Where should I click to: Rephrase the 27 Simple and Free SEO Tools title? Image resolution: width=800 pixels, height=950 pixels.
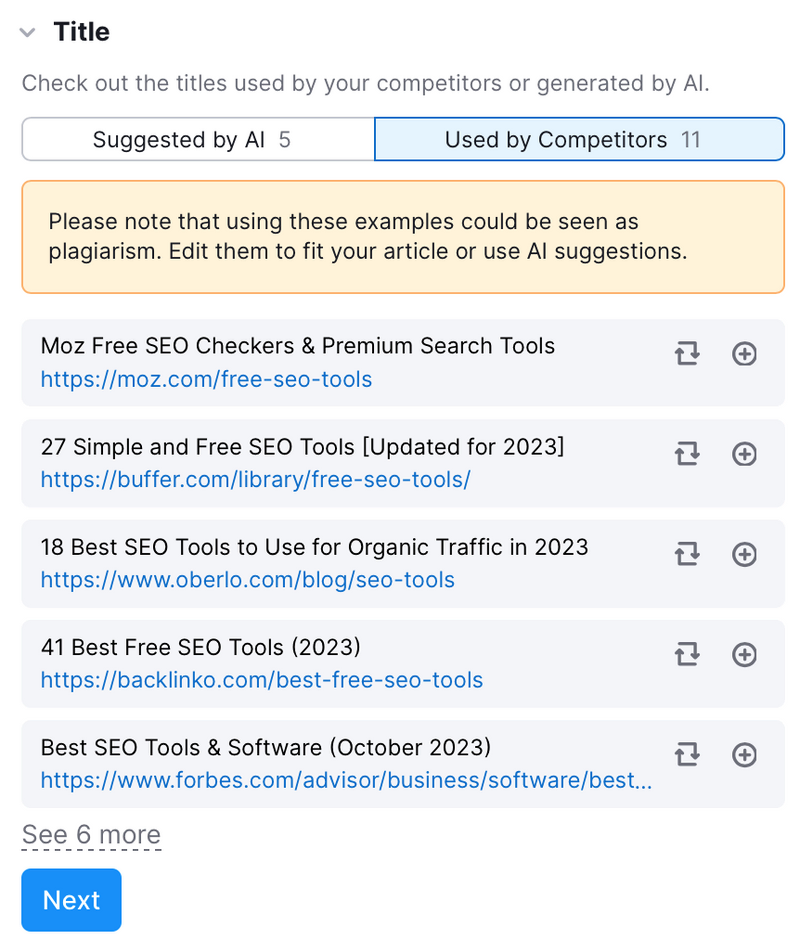687,454
